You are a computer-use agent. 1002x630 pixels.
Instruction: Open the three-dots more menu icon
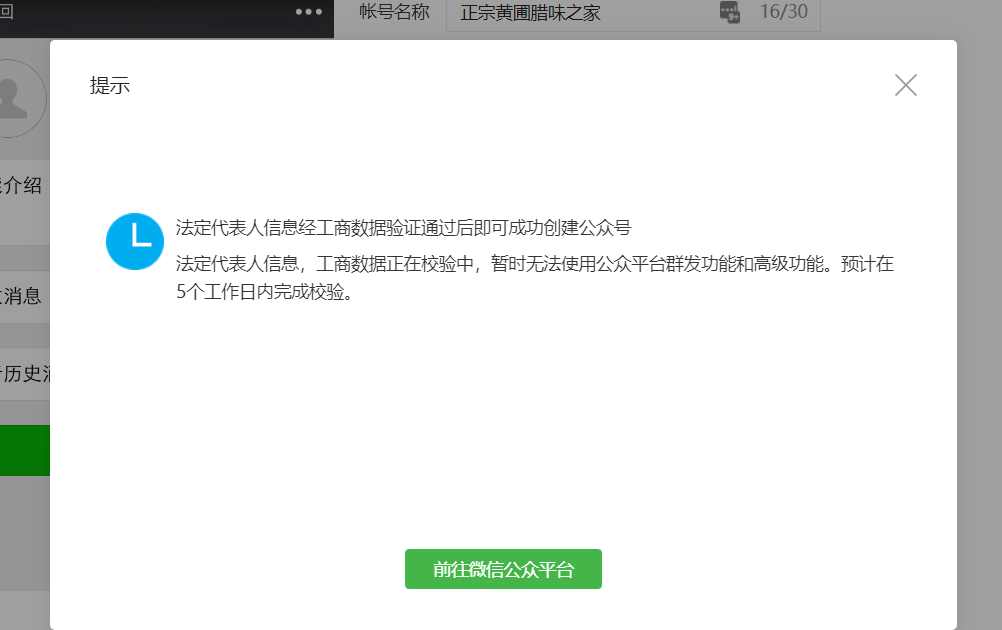pyautogui.click(x=309, y=12)
